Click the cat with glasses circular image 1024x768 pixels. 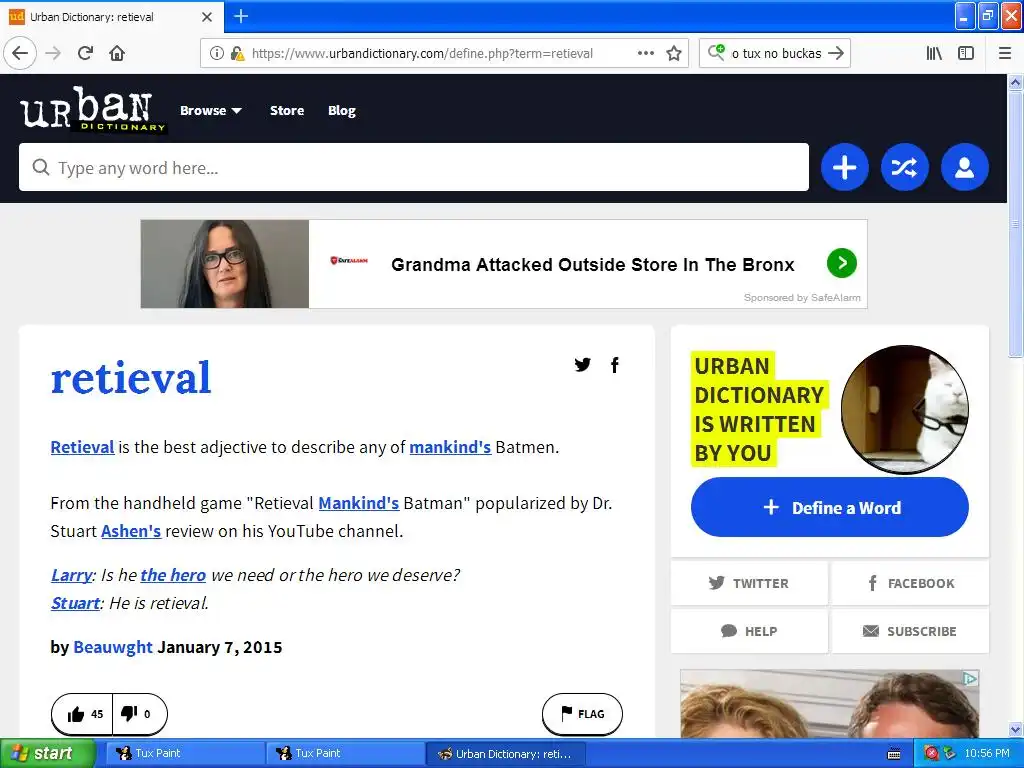click(x=904, y=409)
